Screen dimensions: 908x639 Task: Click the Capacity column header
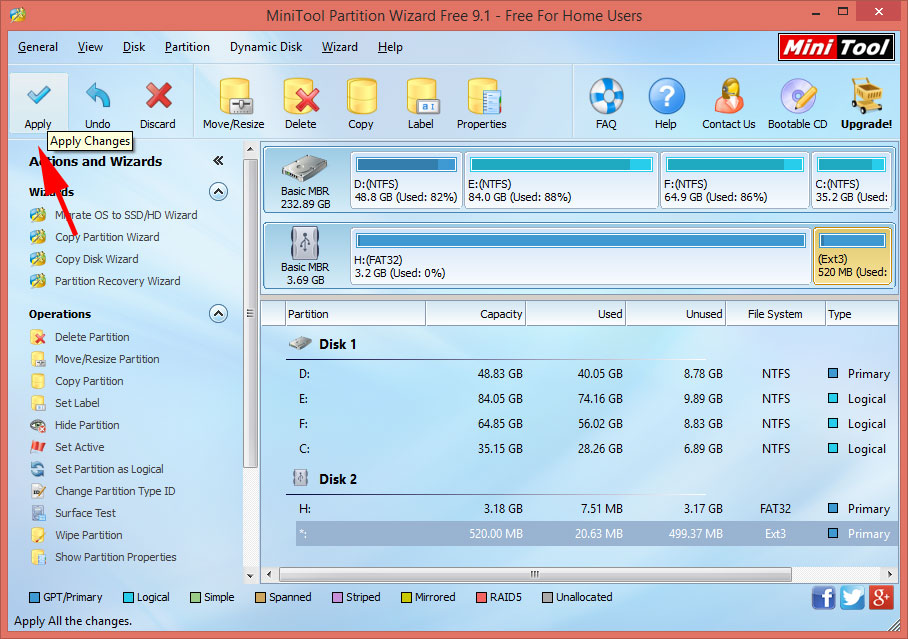(x=475, y=314)
